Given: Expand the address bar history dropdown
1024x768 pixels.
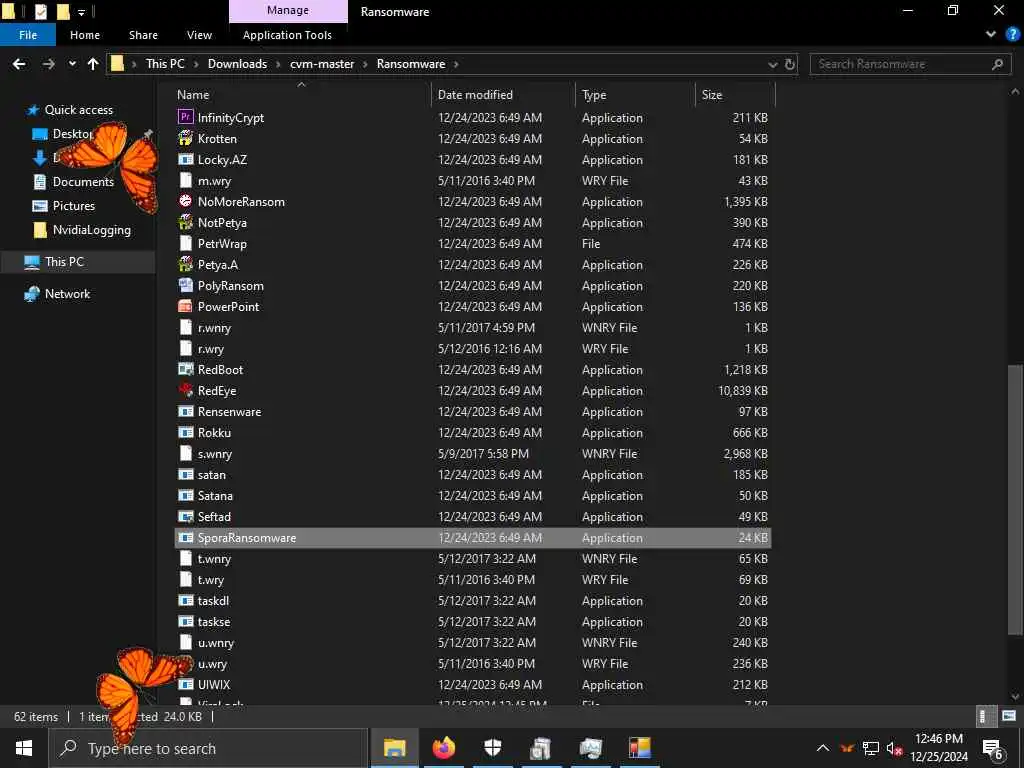Looking at the screenshot, I should pyautogui.click(x=773, y=64).
